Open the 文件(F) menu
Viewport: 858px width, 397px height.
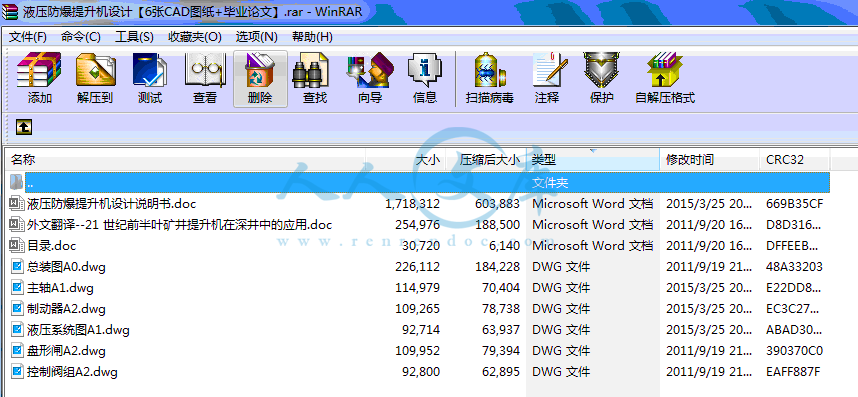tap(28, 37)
